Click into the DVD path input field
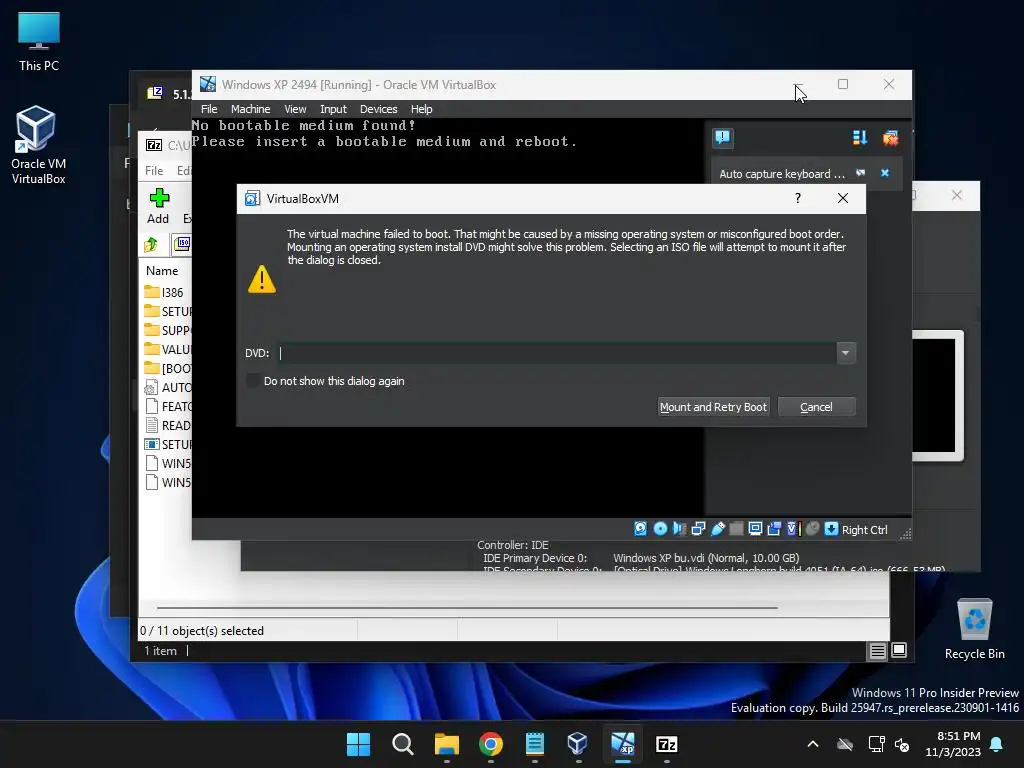 coord(557,353)
